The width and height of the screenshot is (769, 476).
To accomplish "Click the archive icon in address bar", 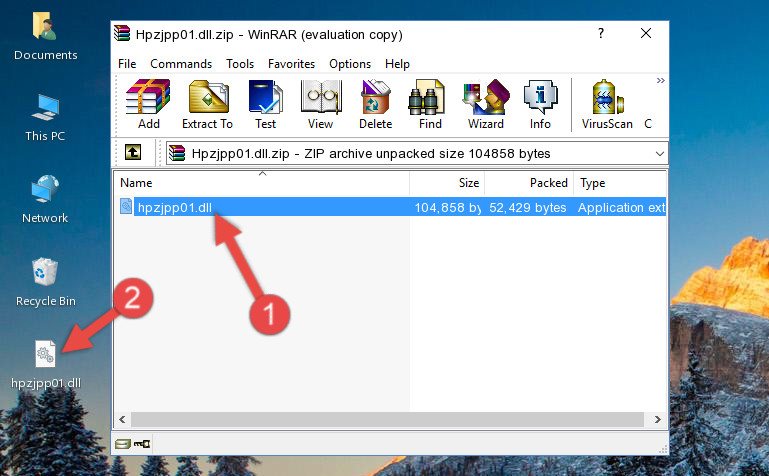I will click(177, 153).
